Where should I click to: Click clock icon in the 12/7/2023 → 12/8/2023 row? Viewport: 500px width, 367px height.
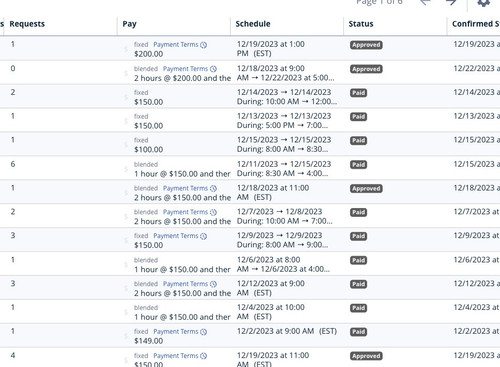pos(213,212)
